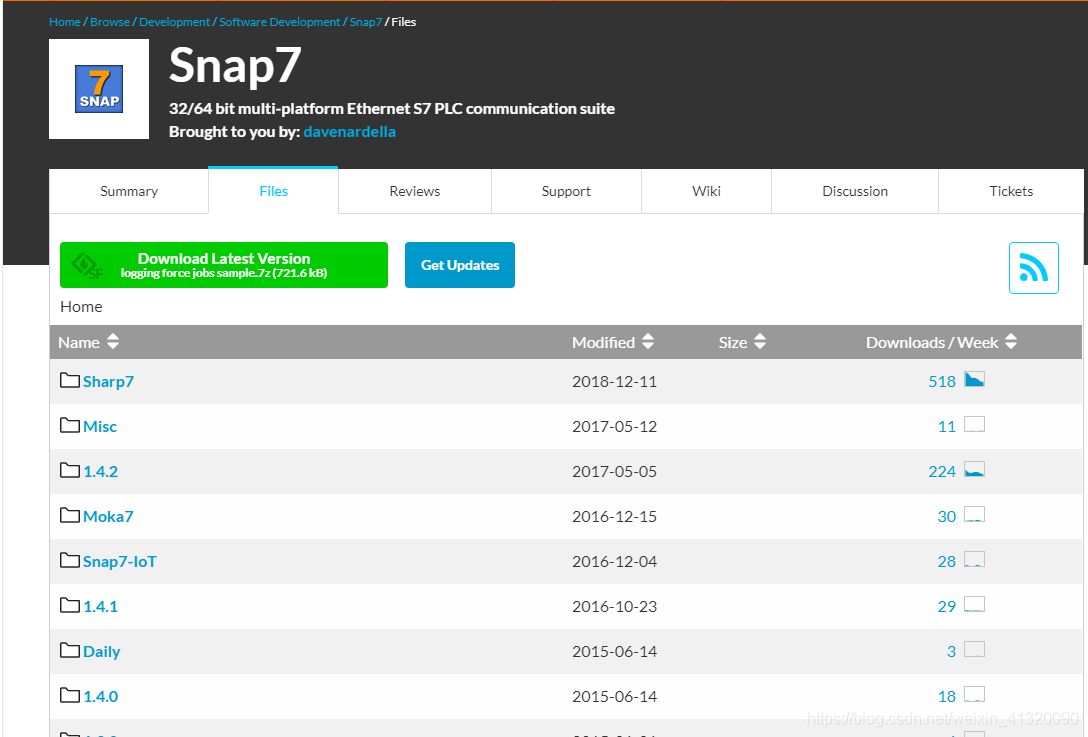Image resolution: width=1088 pixels, height=737 pixels.
Task: Open the Daily folder link
Action: (x=102, y=652)
